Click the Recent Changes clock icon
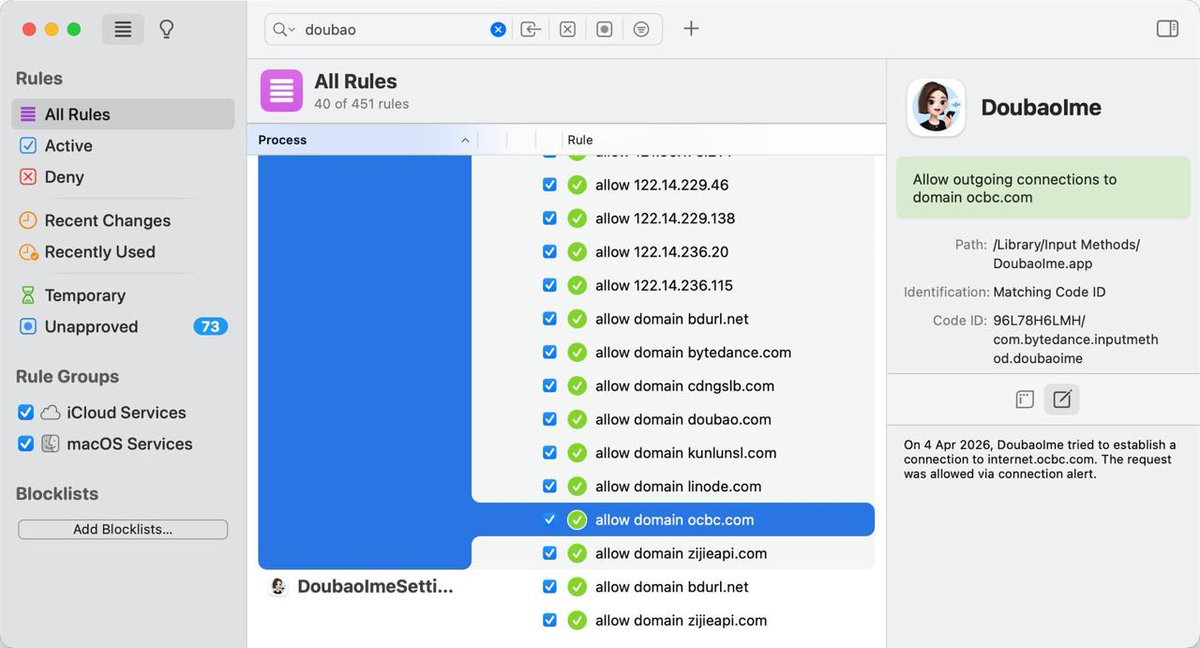 28,220
